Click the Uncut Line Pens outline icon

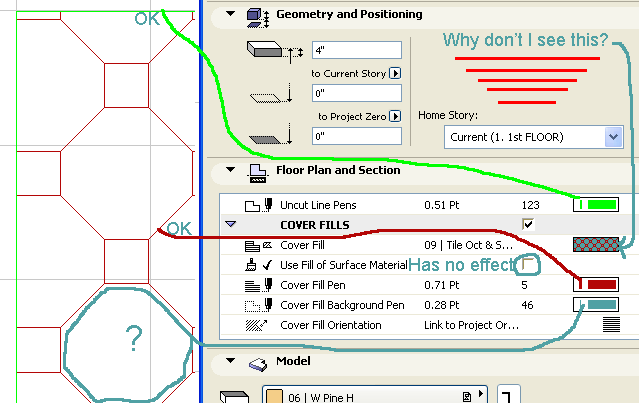(252, 206)
